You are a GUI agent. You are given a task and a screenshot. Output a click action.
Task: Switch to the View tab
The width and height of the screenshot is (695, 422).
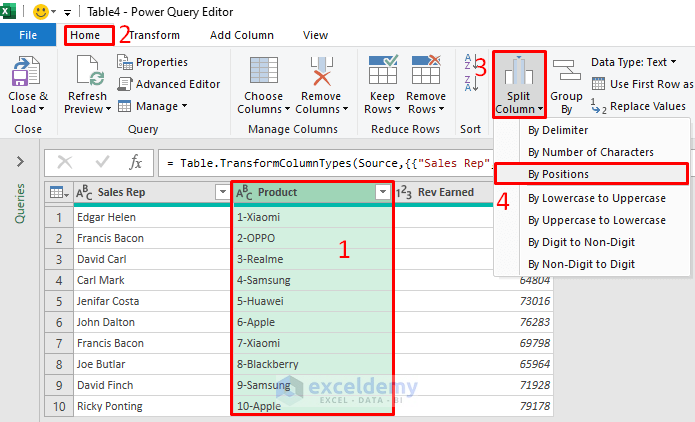316,35
